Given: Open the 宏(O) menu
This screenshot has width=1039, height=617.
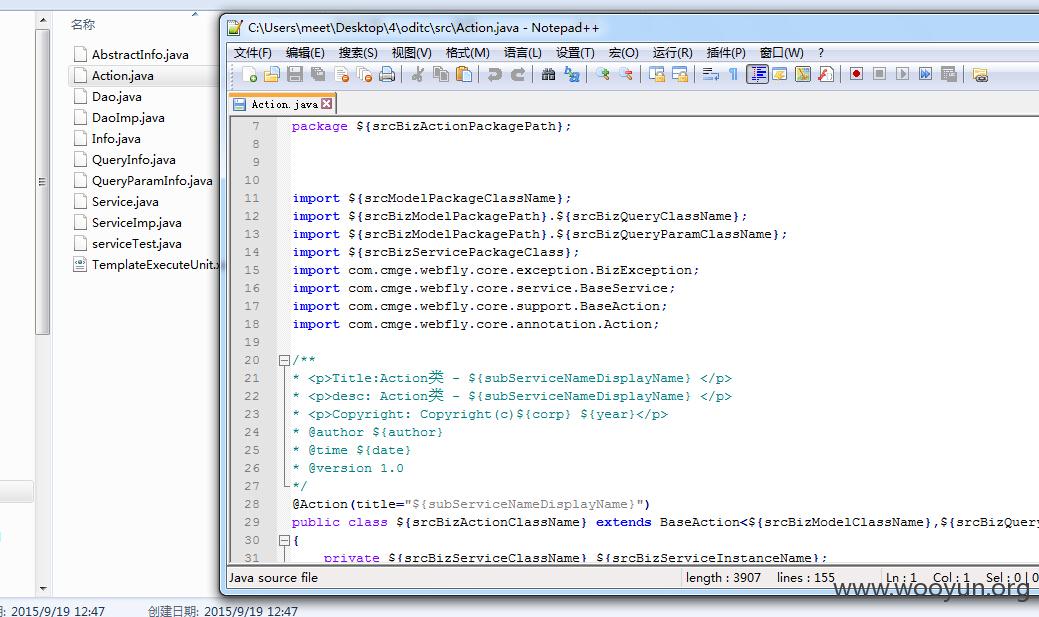Looking at the screenshot, I should pyautogui.click(x=624, y=52).
